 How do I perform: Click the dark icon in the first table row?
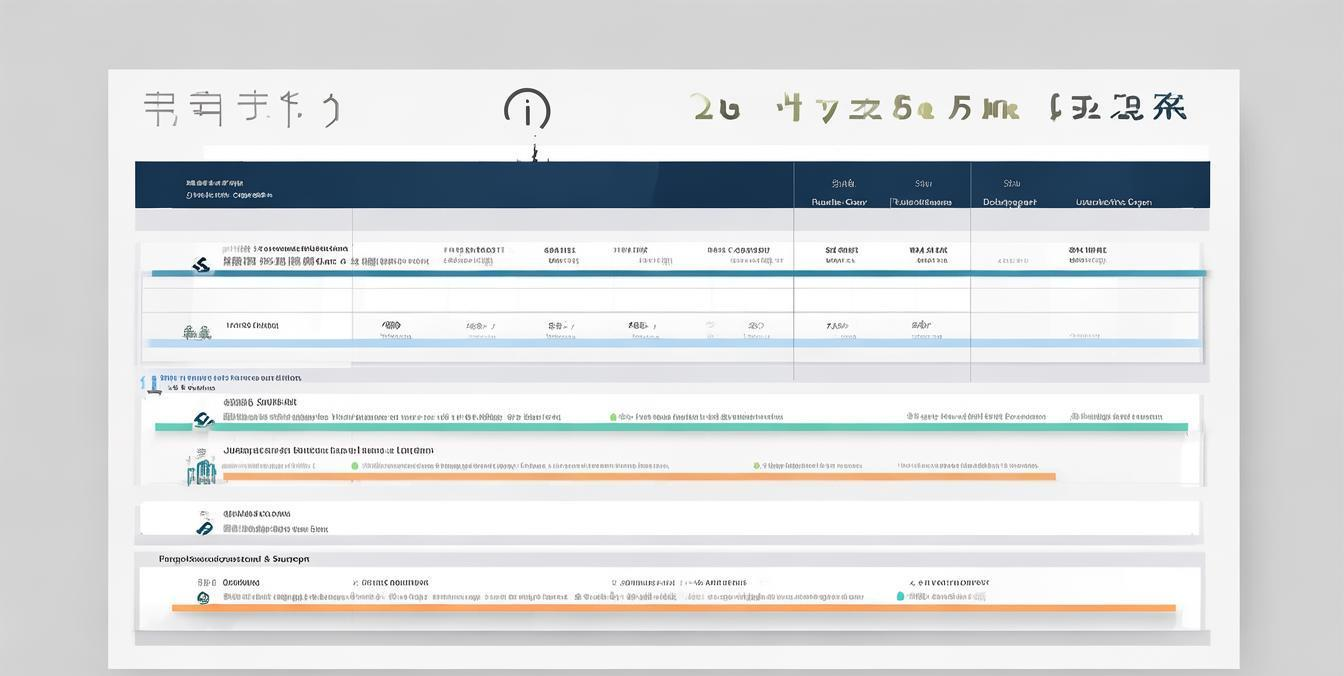click(201, 264)
